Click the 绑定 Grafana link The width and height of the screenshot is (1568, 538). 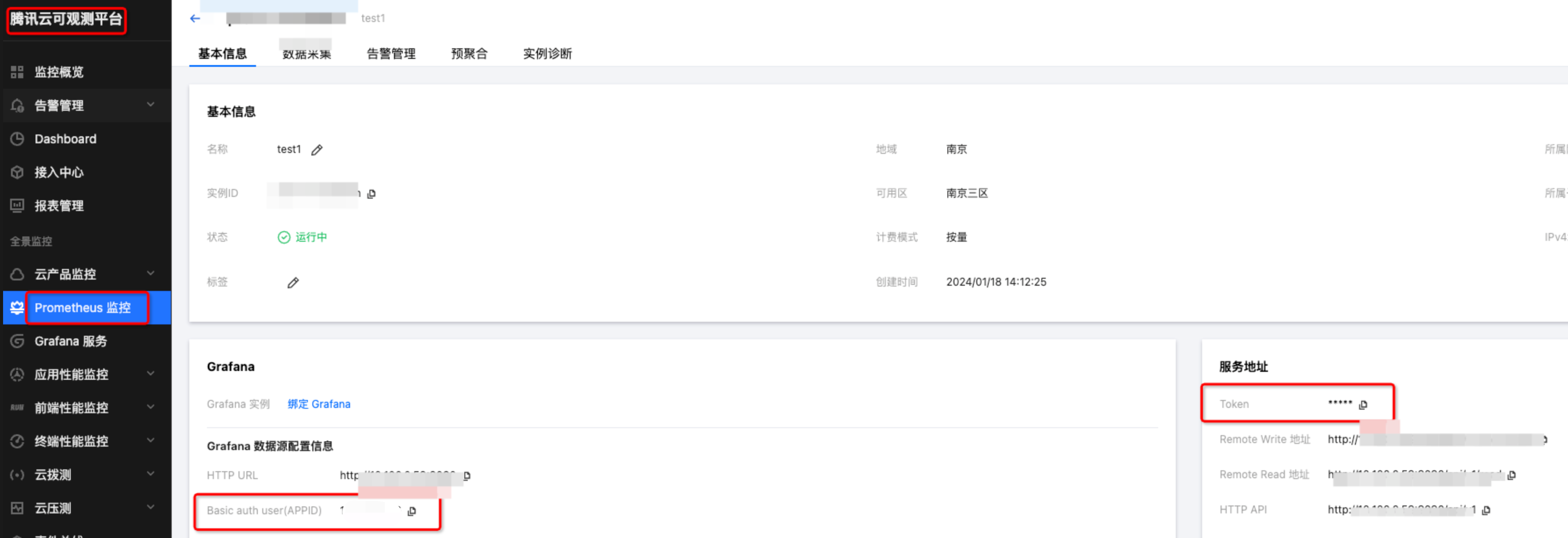point(319,404)
